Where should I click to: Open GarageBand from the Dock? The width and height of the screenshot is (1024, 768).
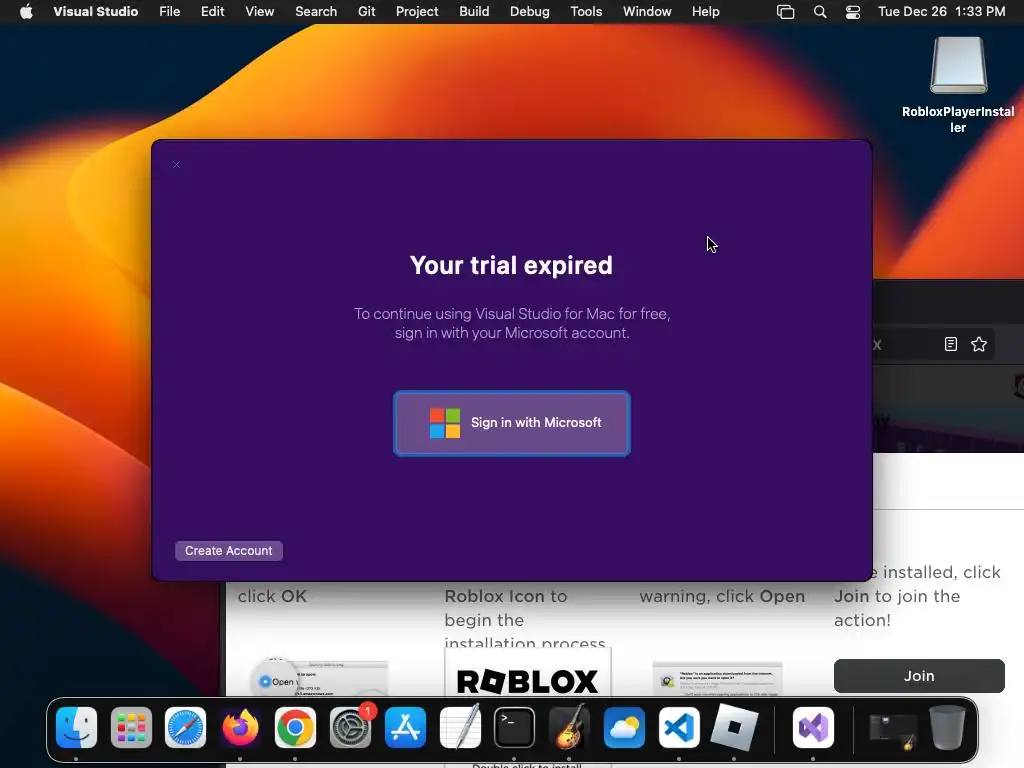coord(569,728)
